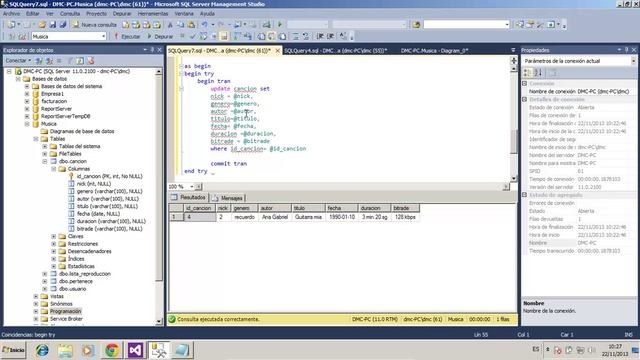The height and width of the screenshot is (360, 640).
Task: Click the Chrome taskbar icon
Action: (112, 350)
